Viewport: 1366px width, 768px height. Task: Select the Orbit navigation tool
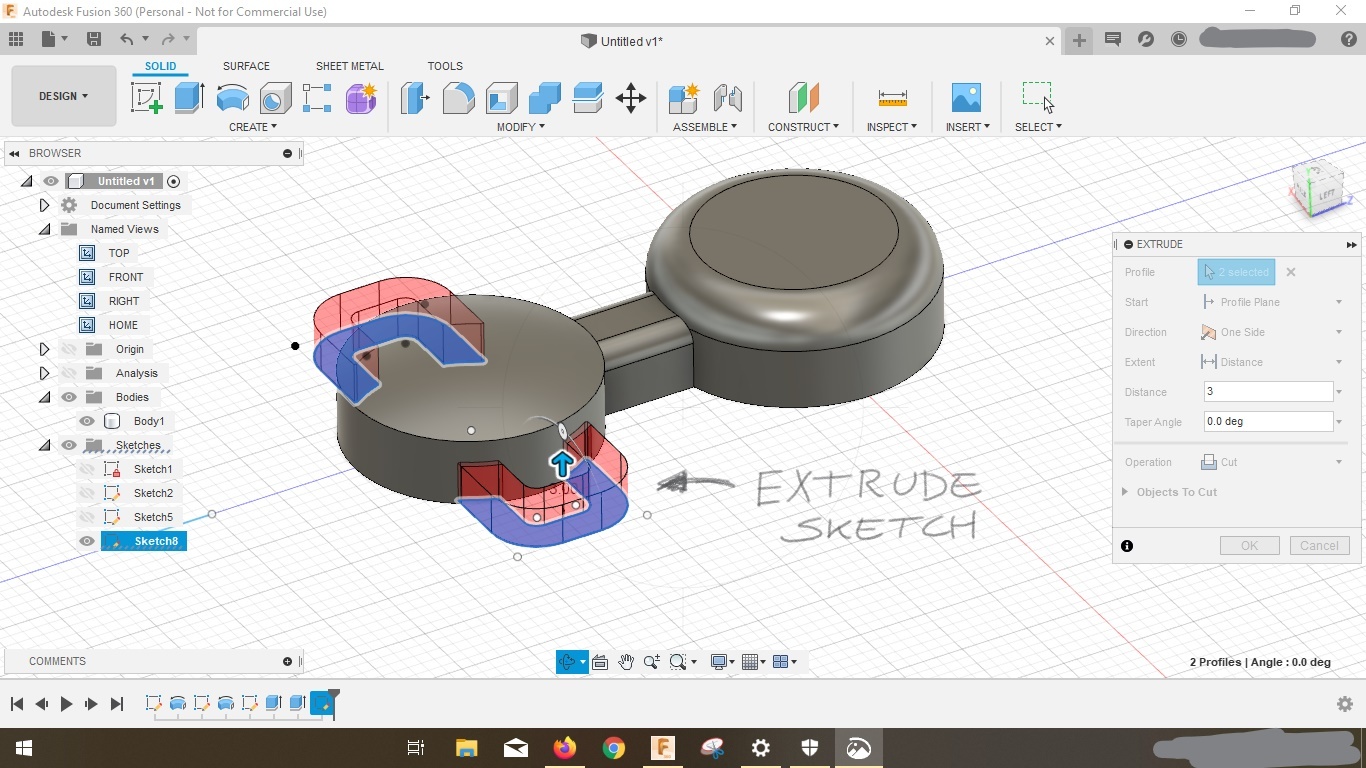click(x=567, y=662)
